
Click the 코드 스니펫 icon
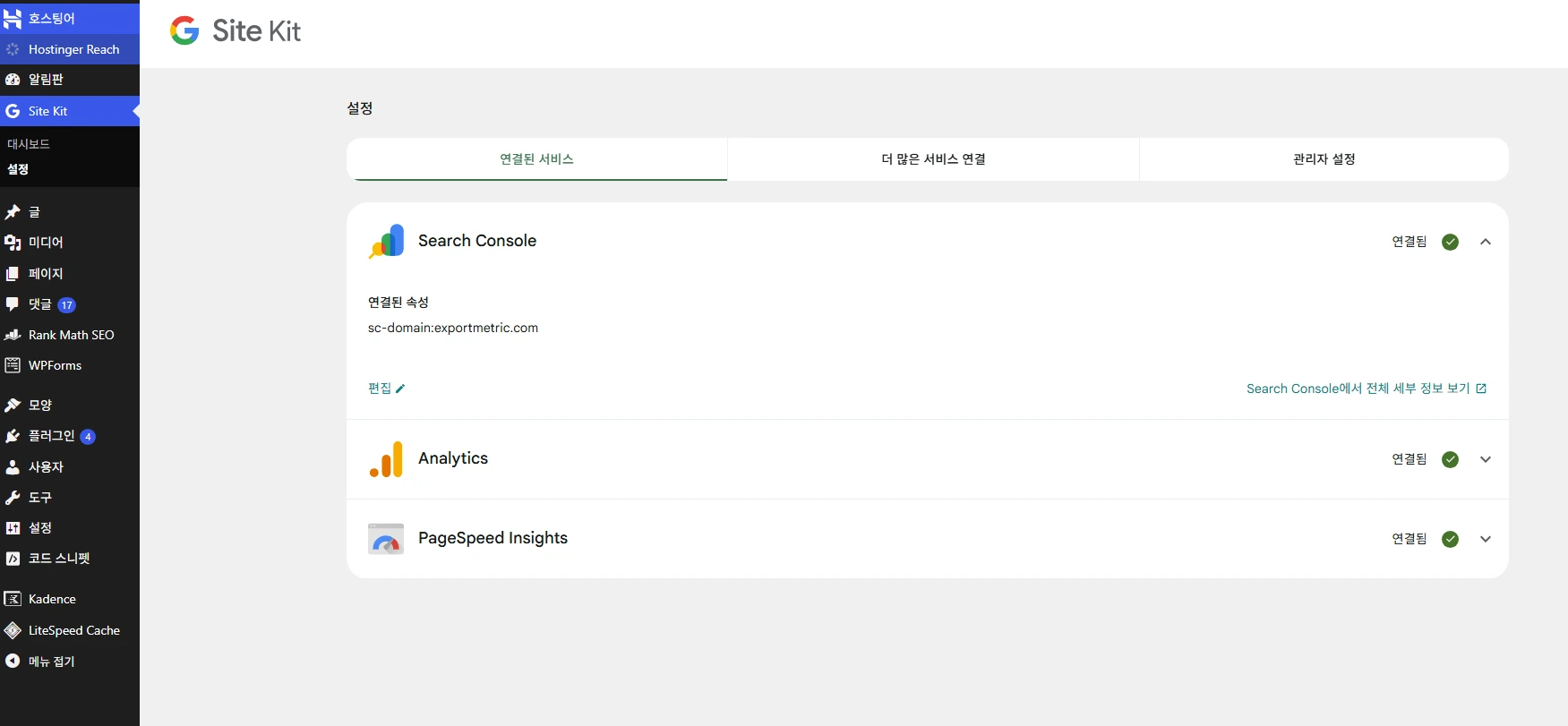click(x=13, y=559)
